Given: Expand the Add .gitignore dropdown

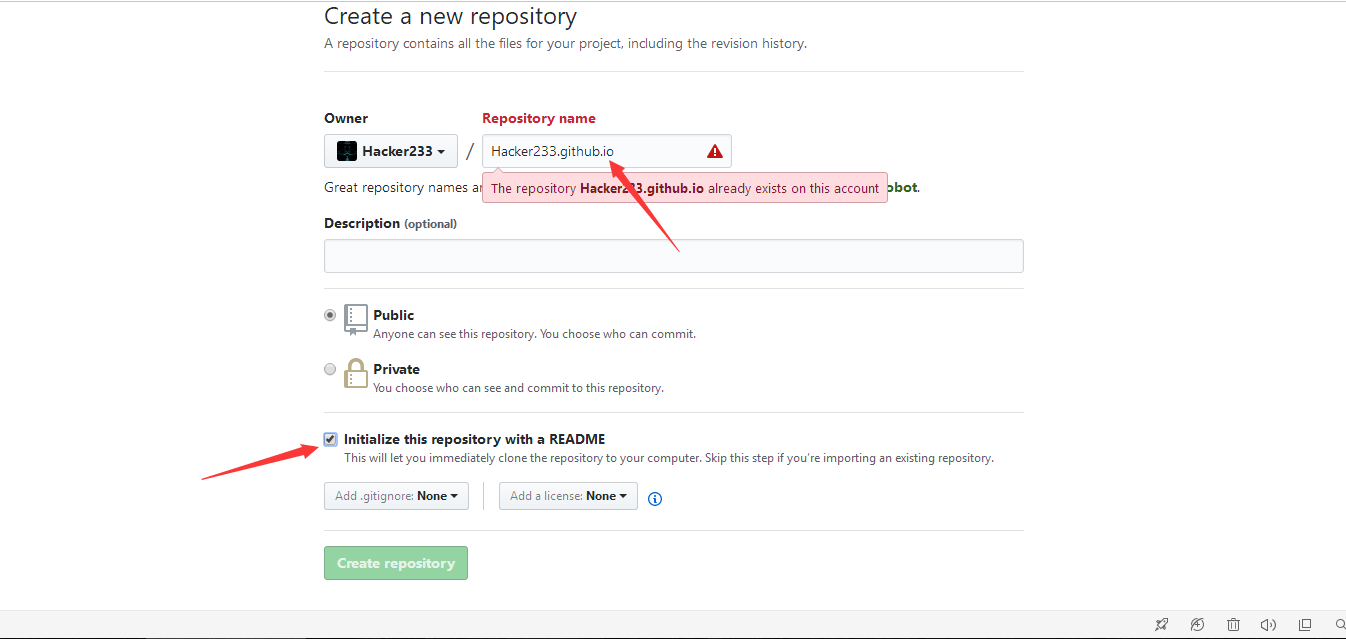Looking at the screenshot, I should pyautogui.click(x=396, y=496).
